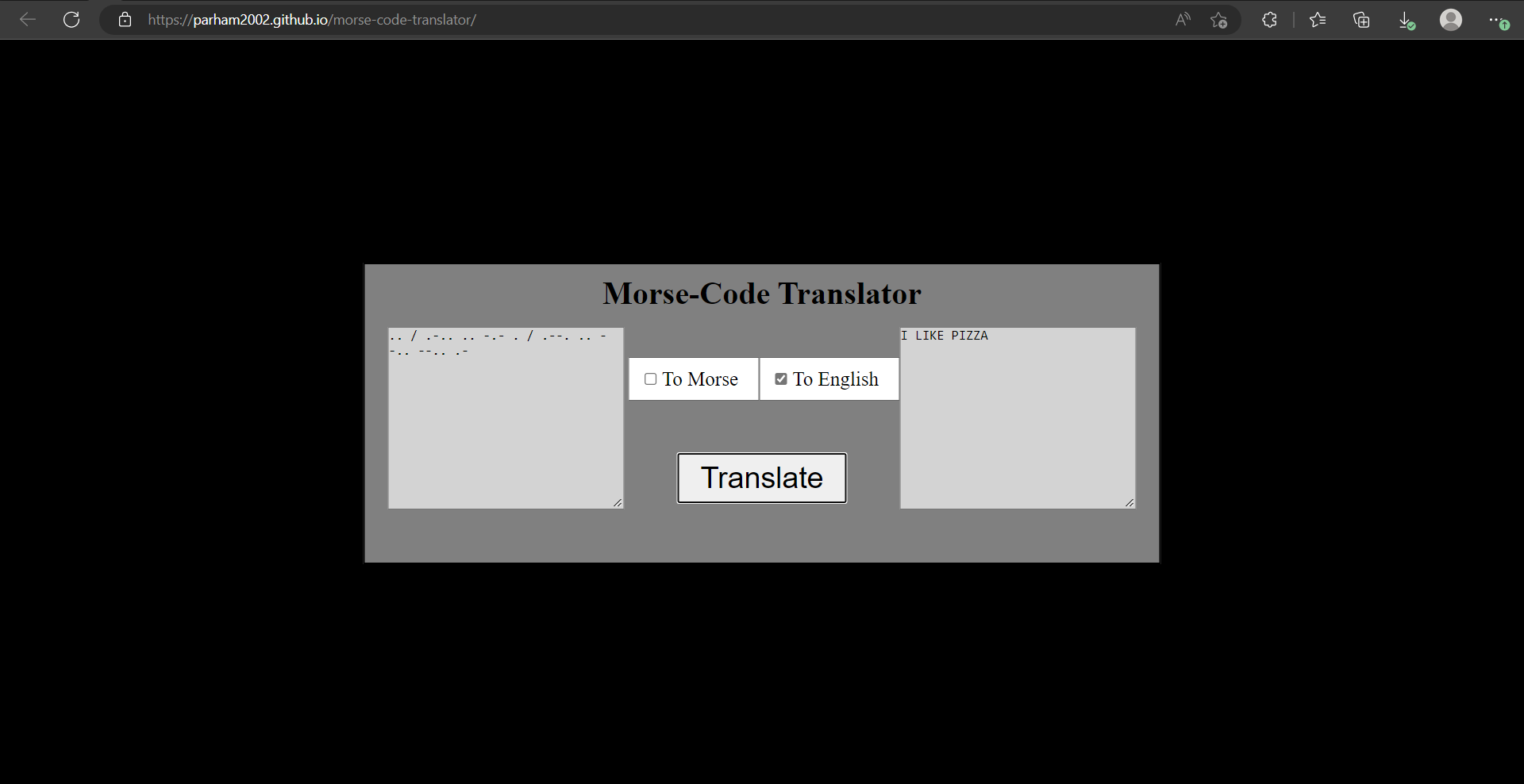The height and width of the screenshot is (784, 1524).
Task: Expand the notification badge on the browser menu
Action: pos(1506,26)
